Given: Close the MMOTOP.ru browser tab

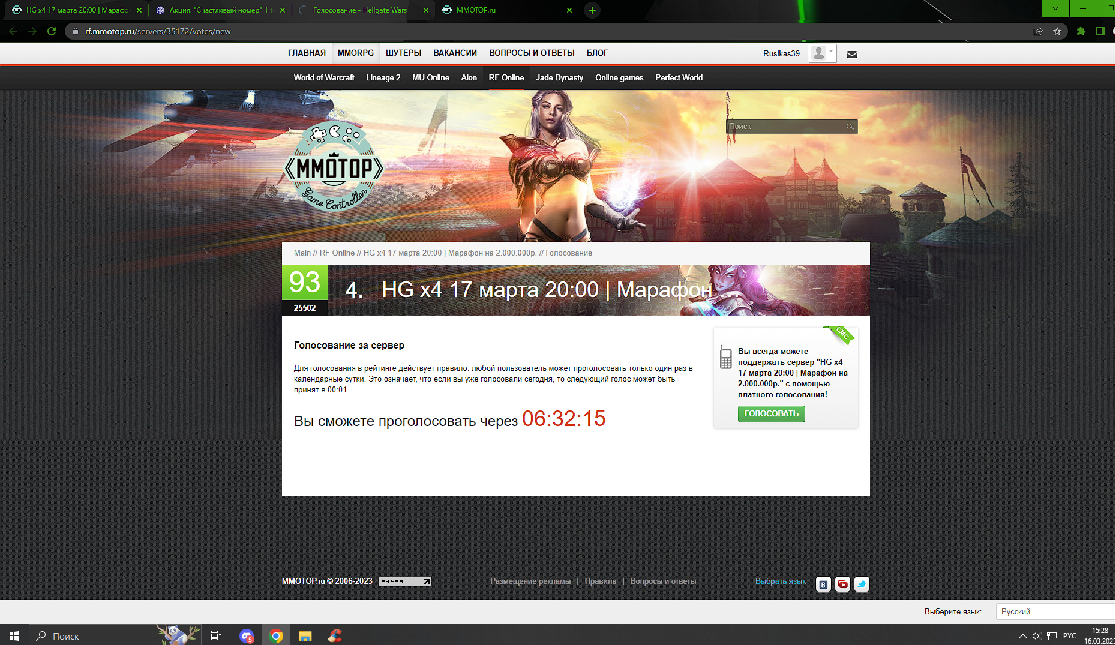Looking at the screenshot, I should point(569,11).
